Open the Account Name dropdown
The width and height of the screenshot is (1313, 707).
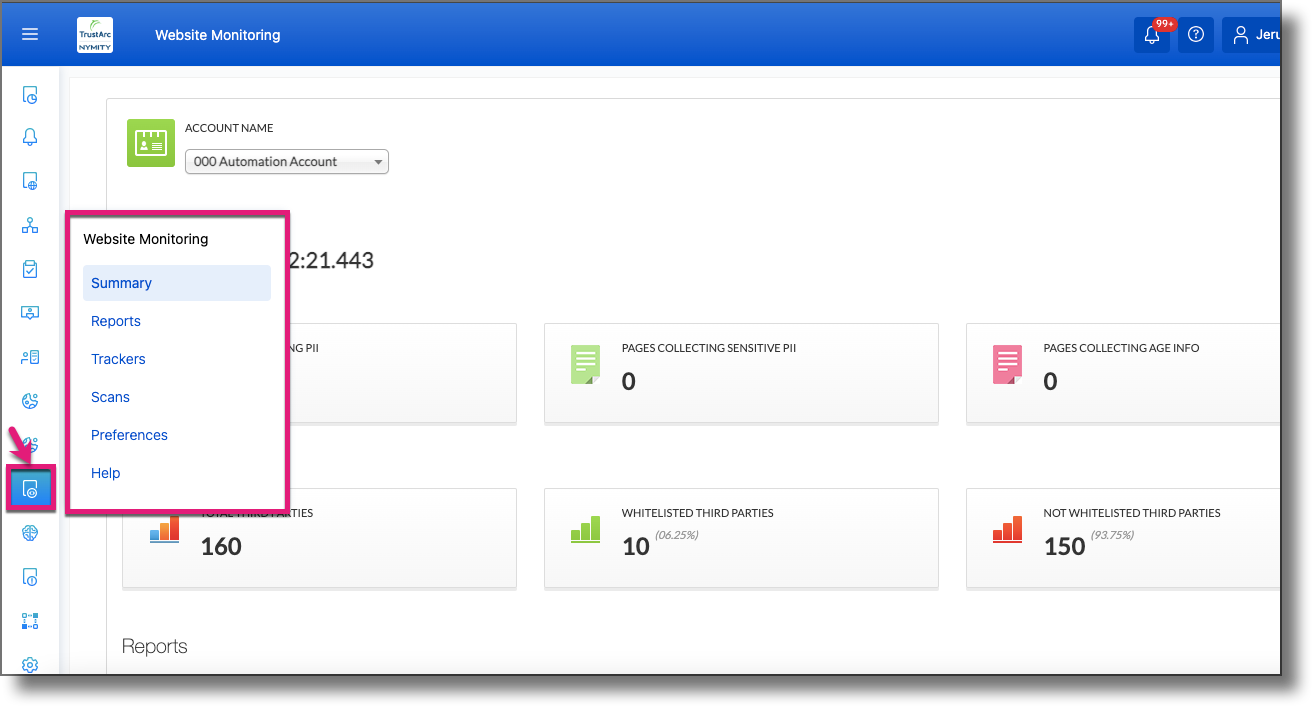(287, 161)
